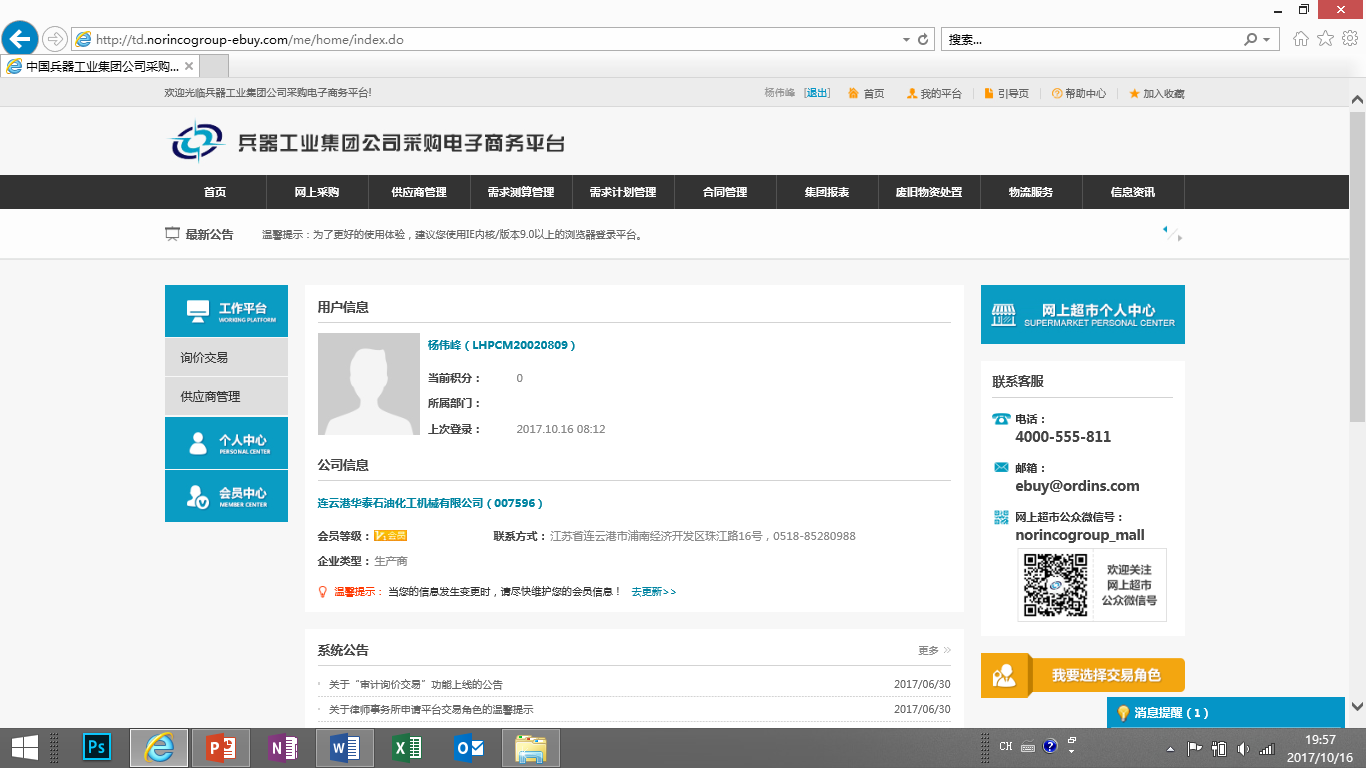This screenshot has height=768, width=1366.
Task: Click the WeChat QR code image
Action: pyautogui.click(x=1055, y=585)
